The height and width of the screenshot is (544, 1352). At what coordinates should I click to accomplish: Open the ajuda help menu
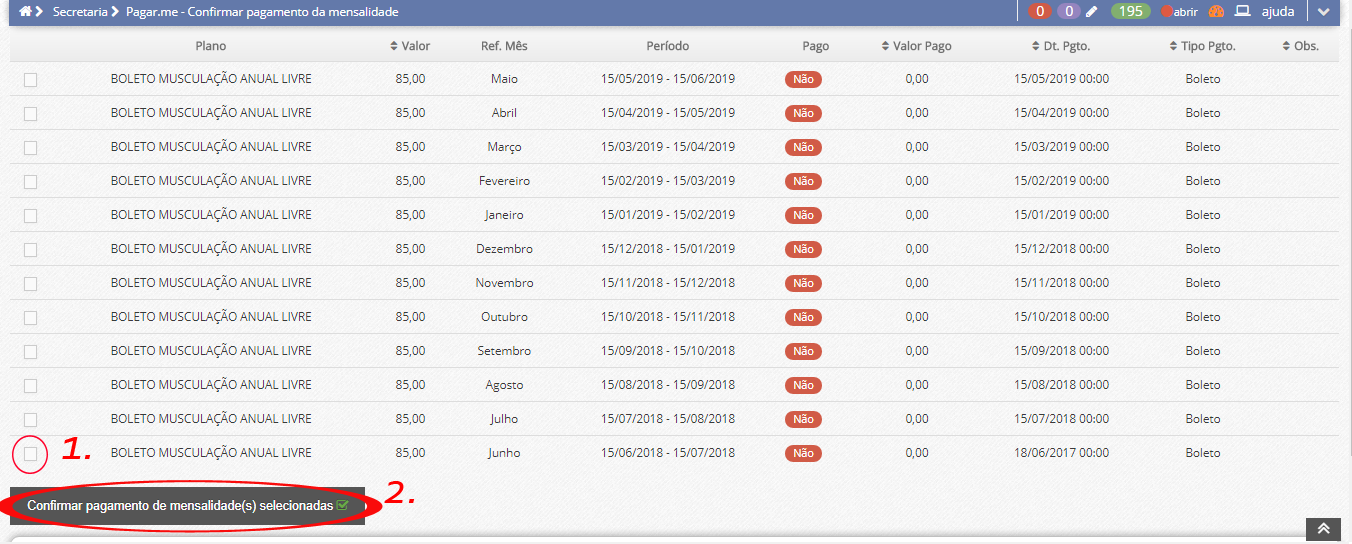coord(1278,12)
